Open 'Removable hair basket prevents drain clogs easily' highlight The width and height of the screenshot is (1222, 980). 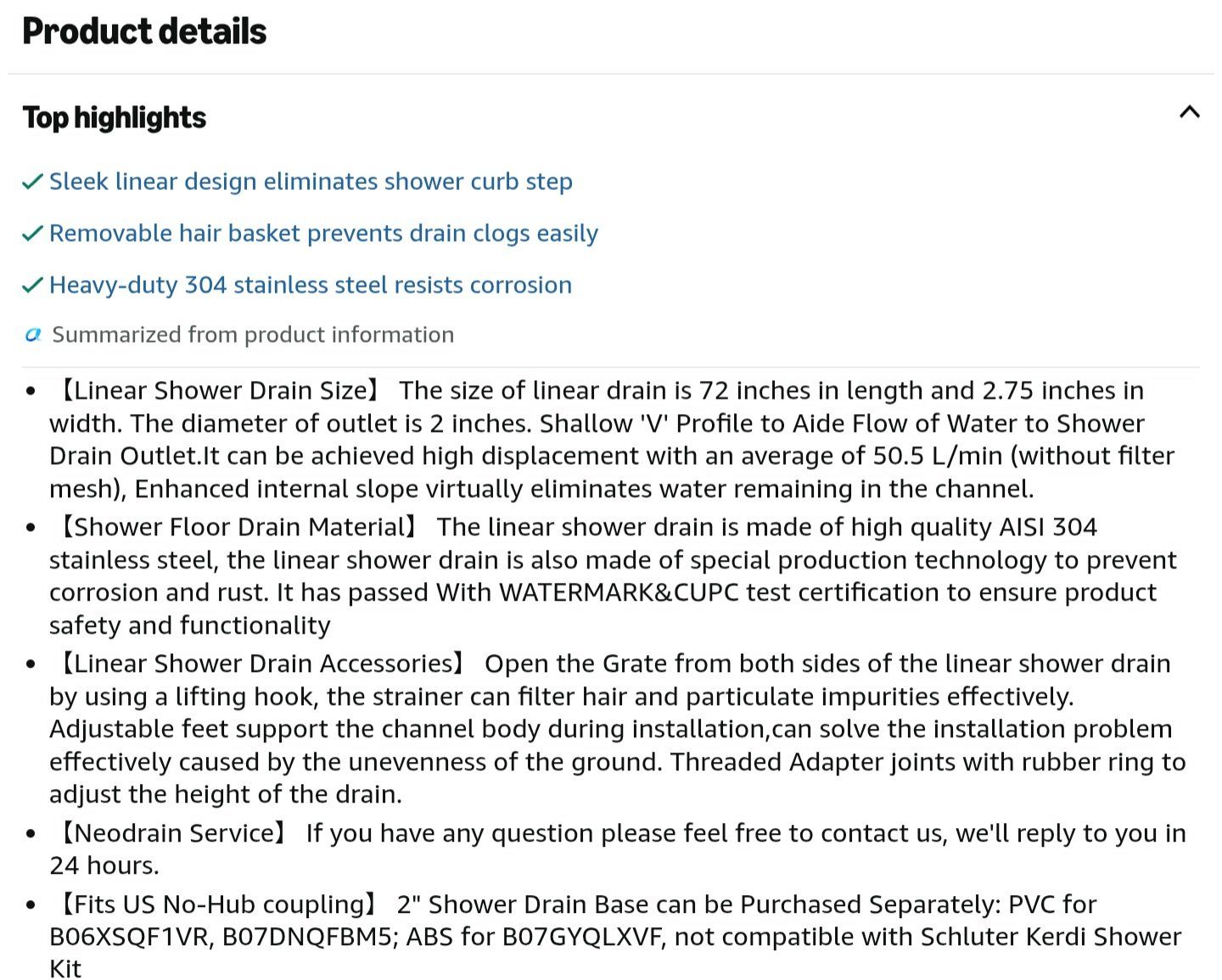(x=323, y=233)
